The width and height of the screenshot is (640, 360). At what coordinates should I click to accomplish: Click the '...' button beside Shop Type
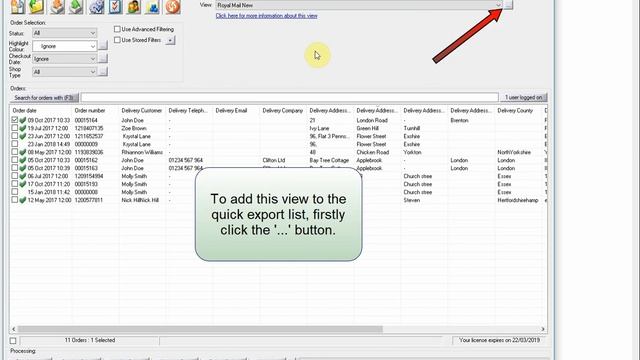click(103, 72)
